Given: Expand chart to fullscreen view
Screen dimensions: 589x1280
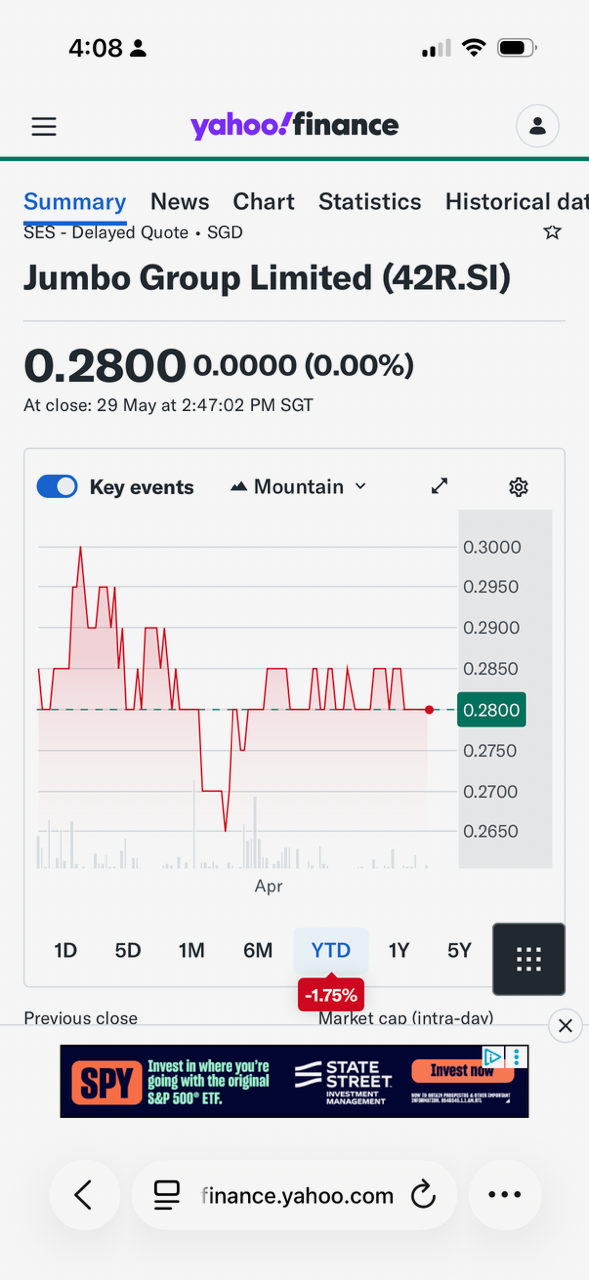Looking at the screenshot, I should coord(439,486).
